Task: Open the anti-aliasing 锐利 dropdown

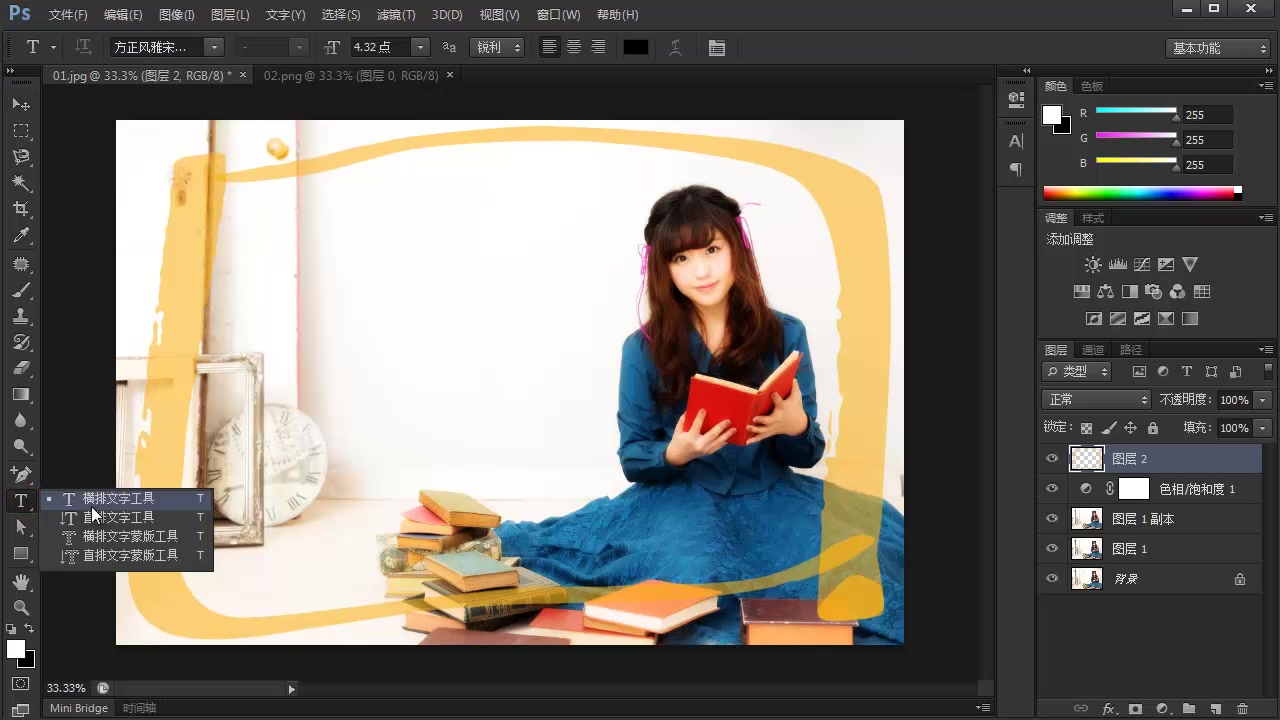Action: coord(497,47)
